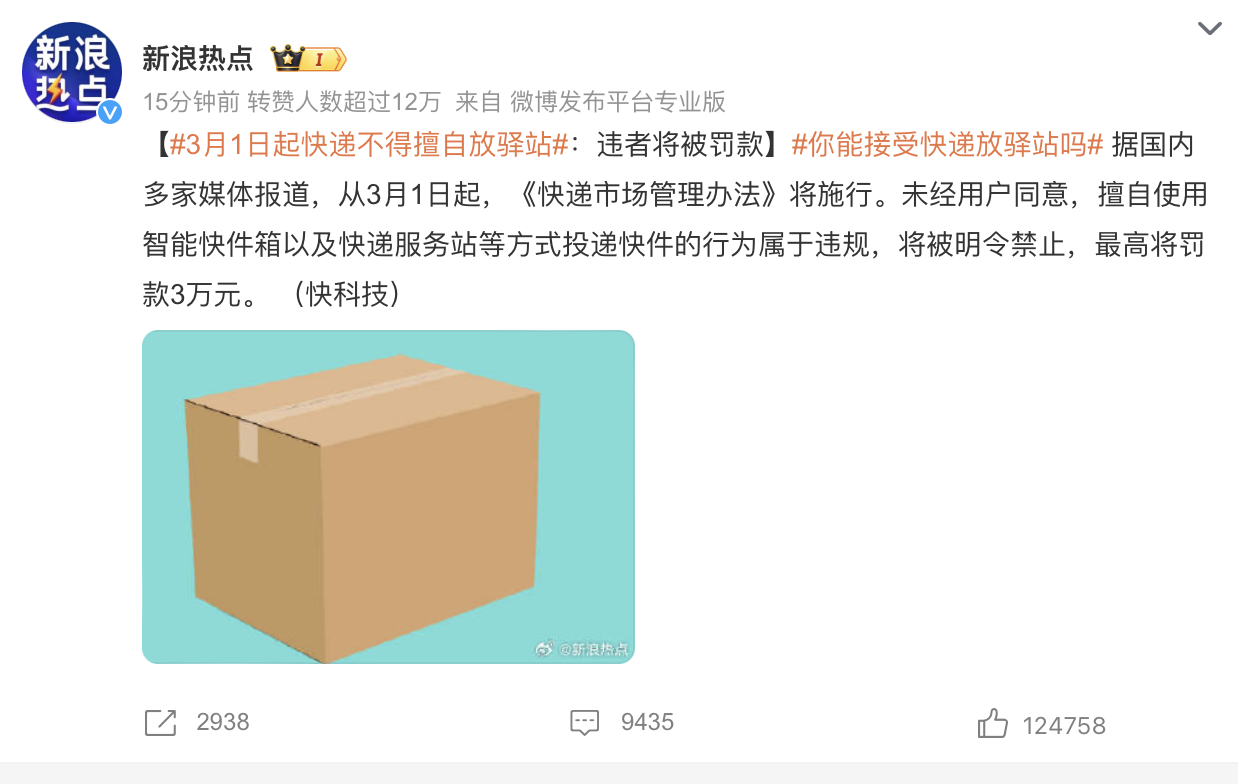This screenshot has height=784, width=1238.
Task: Click the comment count 9435
Action: [x=647, y=723]
